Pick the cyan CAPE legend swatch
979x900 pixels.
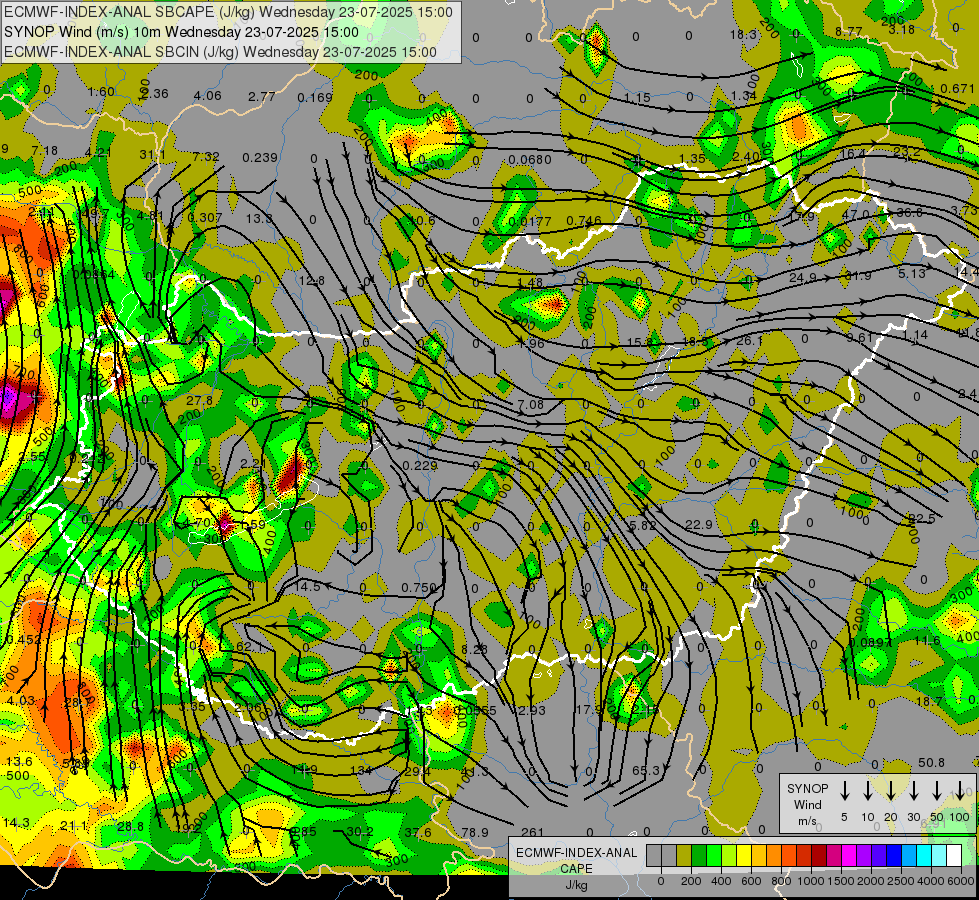[x=923, y=856]
